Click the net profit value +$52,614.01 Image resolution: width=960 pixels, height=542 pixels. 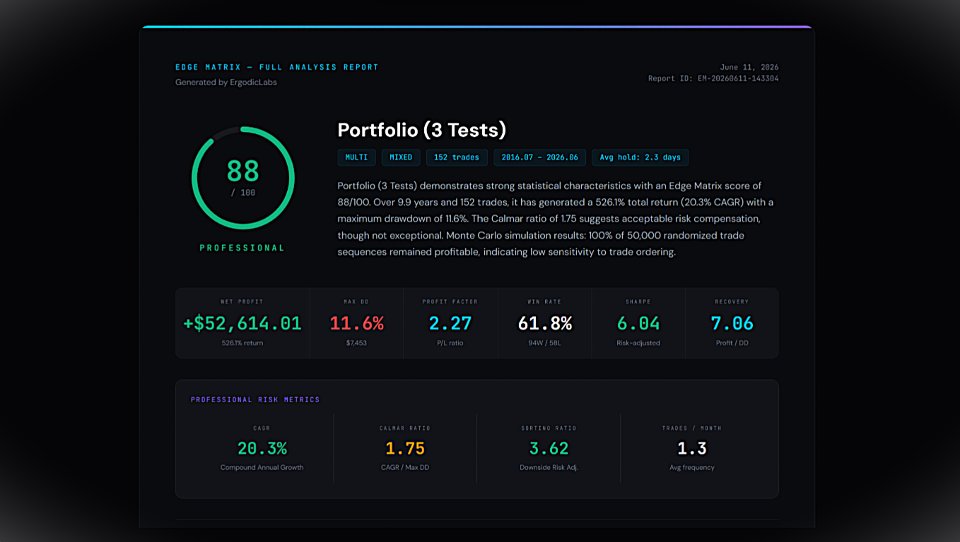(x=242, y=323)
